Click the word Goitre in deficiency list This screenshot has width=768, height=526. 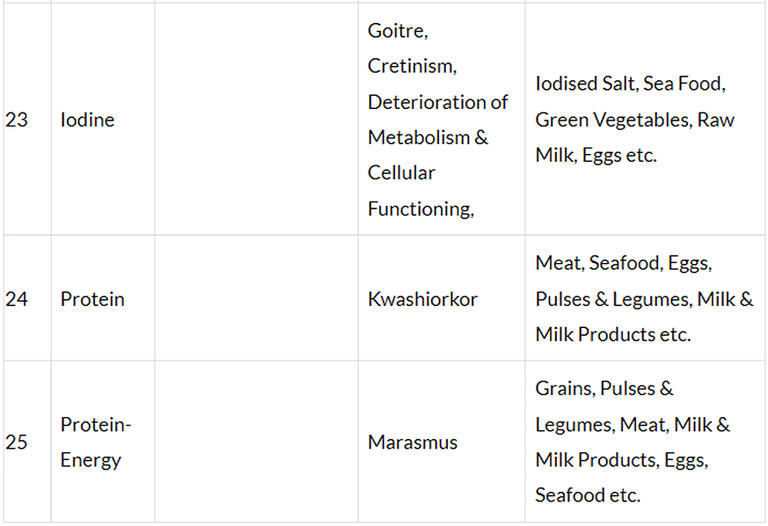[x=397, y=31]
